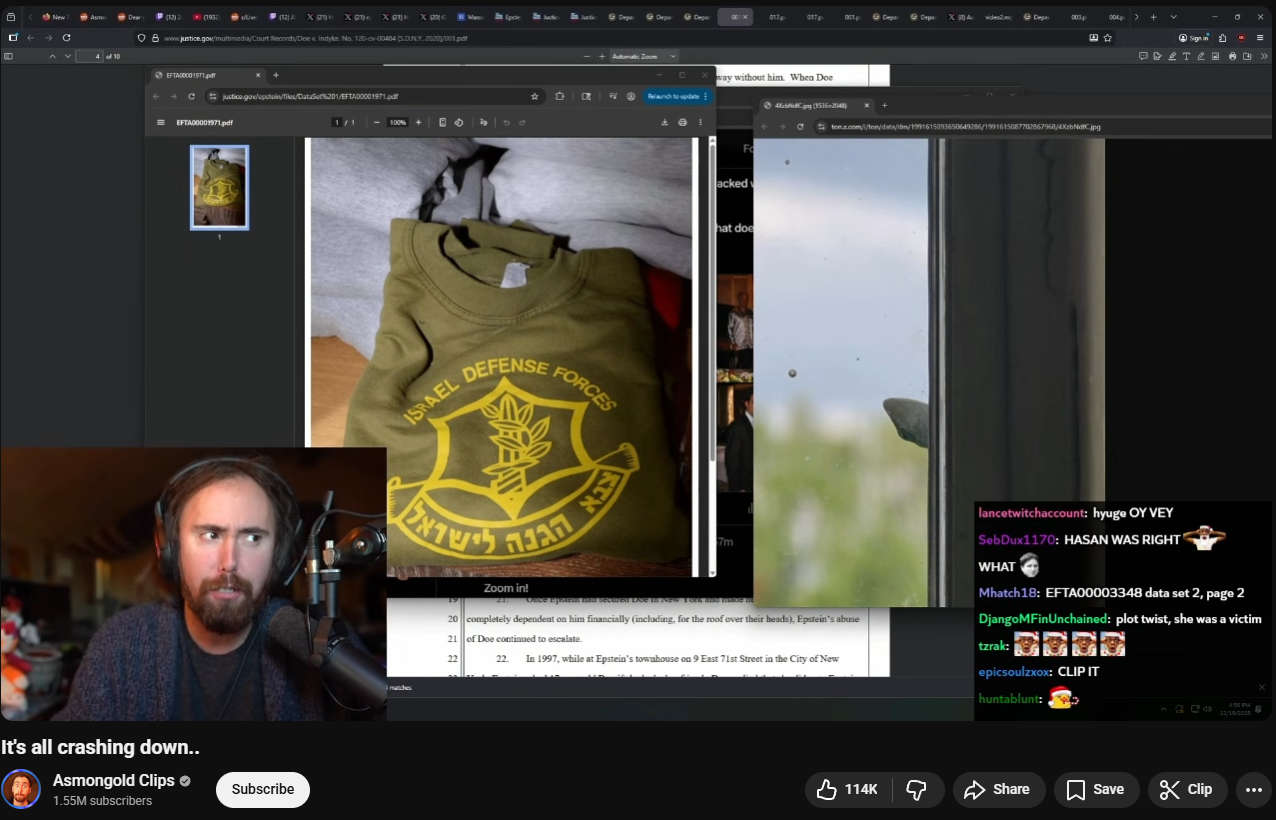Image resolution: width=1276 pixels, height=820 pixels.
Task: Toggle fit to page in Chrome PDF
Action: pos(443,122)
